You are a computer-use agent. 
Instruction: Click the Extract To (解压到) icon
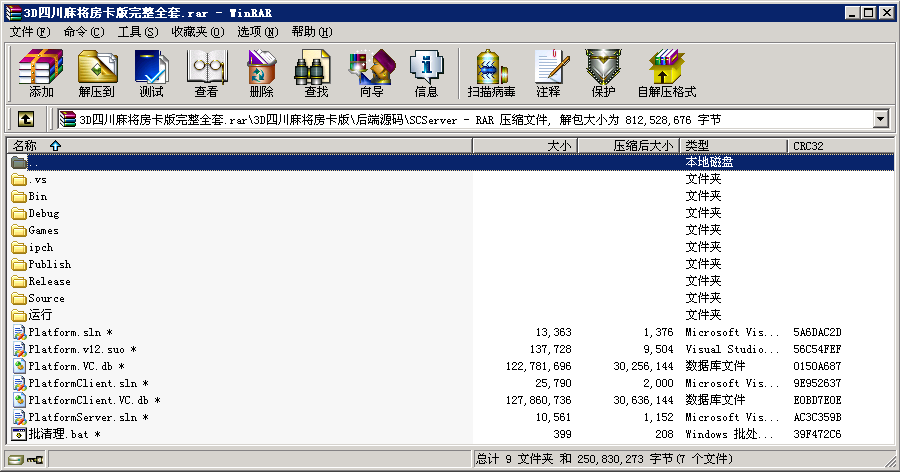(96, 74)
